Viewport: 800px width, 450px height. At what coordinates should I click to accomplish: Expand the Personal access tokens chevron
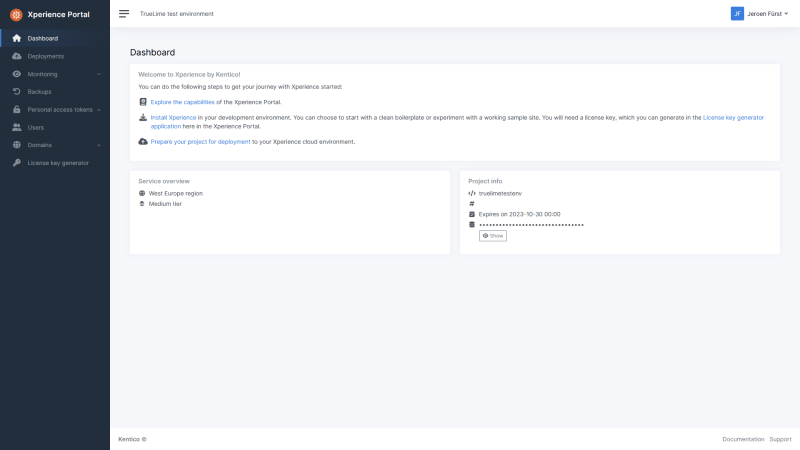99,110
